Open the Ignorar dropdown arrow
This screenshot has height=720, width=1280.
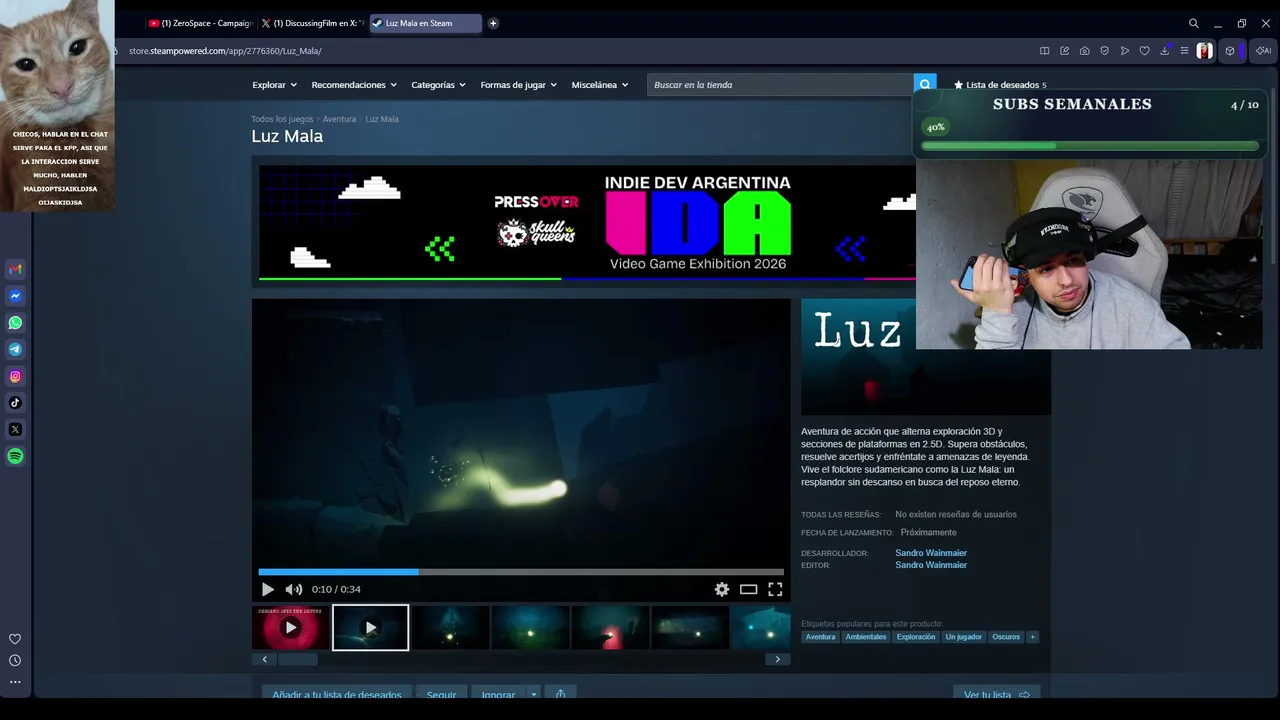[534, 694]
